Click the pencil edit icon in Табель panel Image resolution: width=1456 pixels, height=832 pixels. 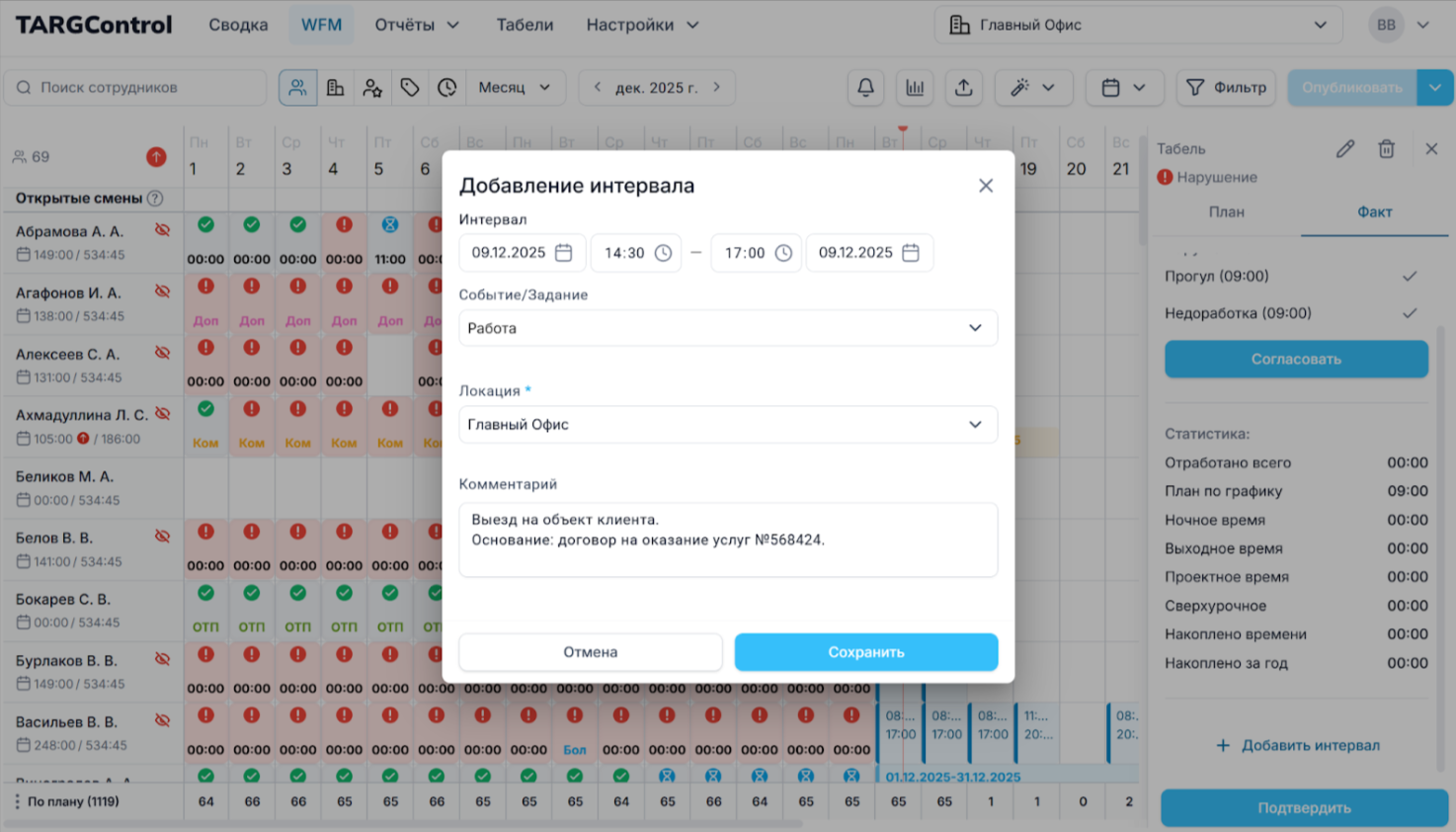1344,149
